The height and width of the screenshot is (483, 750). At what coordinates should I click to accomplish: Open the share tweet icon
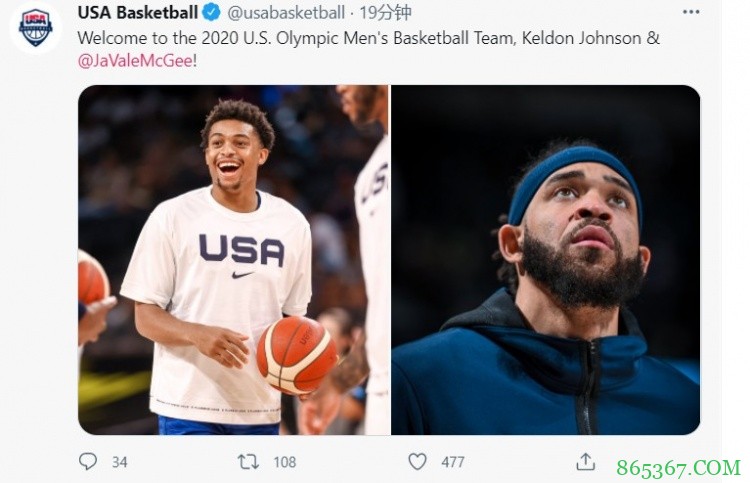click(x=586, y=461)
